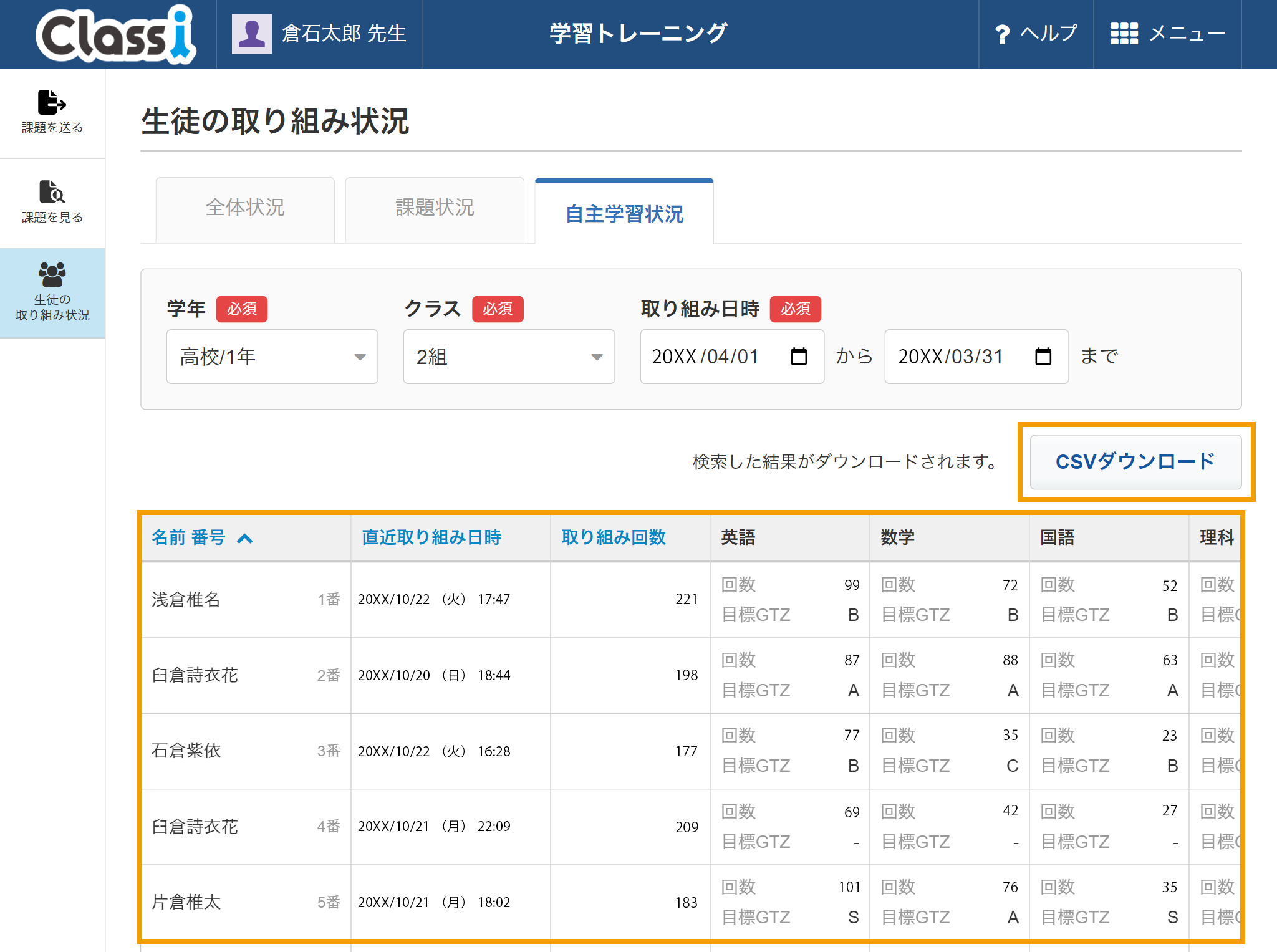
Task: Click the 数学 column header
Action: 898,537
